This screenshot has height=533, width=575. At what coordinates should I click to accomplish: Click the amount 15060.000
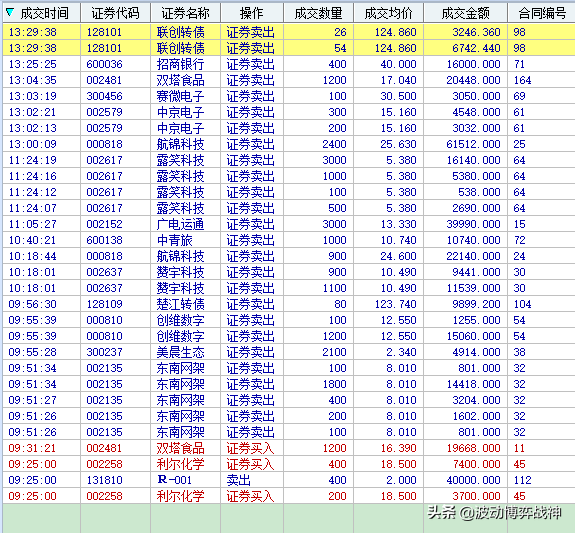coord(473,336)
